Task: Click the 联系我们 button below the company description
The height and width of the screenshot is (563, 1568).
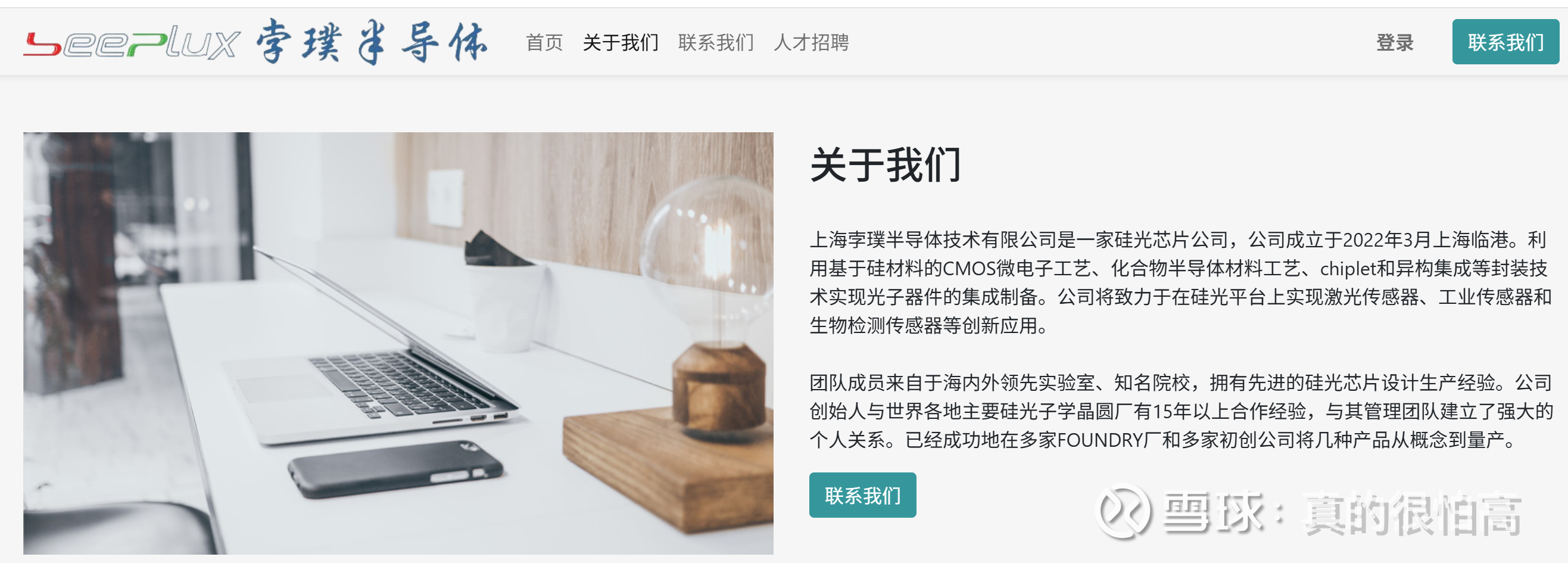Action: click(x=862, y=496)
